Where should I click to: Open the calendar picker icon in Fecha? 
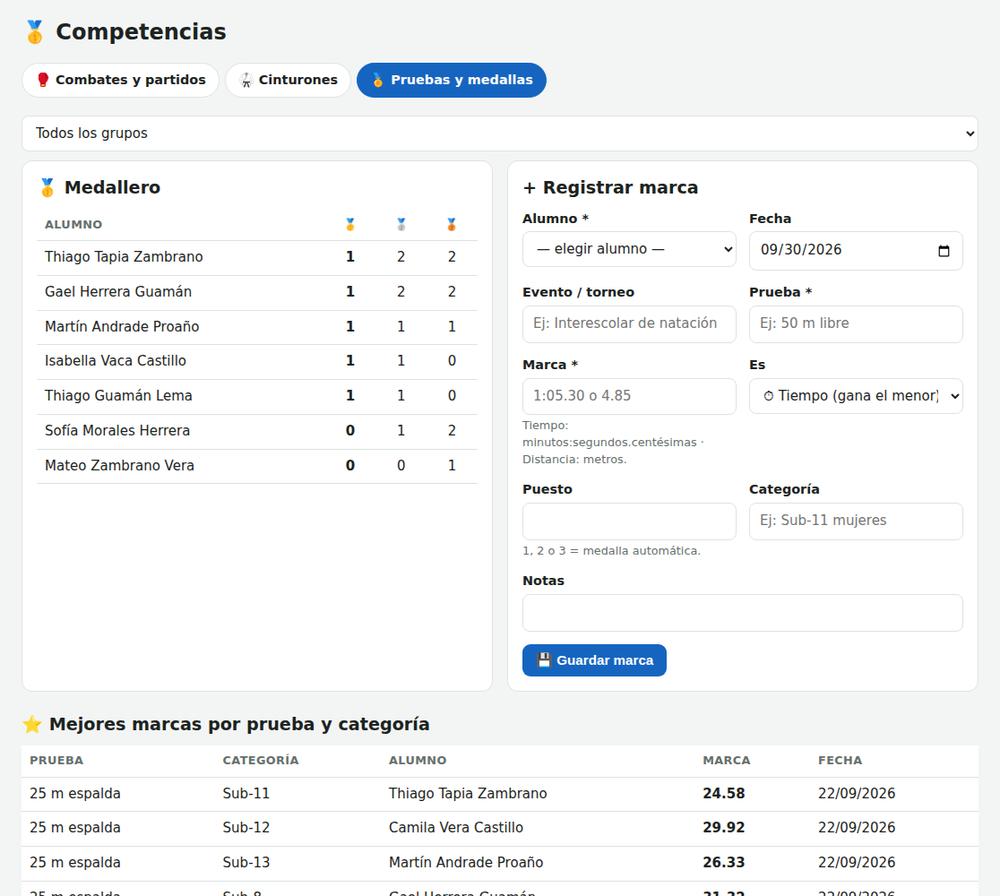click(944, 251)
